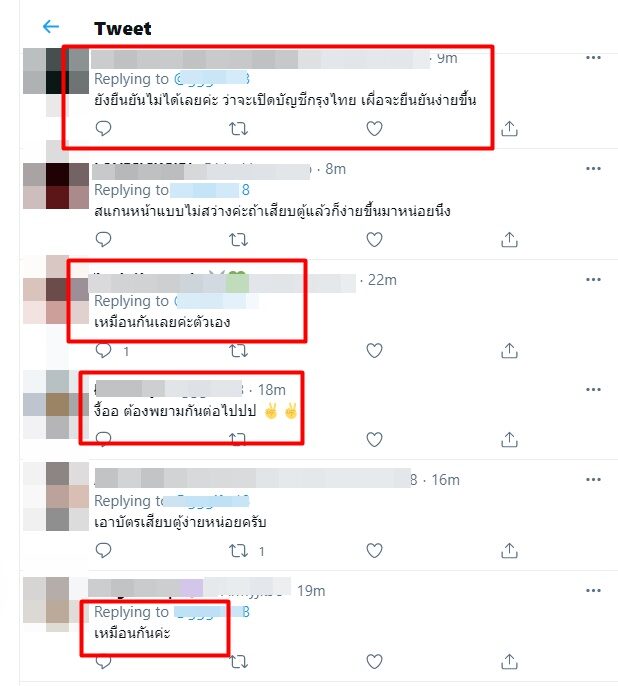
Task: Open more options for the 16m tweet
Action: click(x=593, y=480)
